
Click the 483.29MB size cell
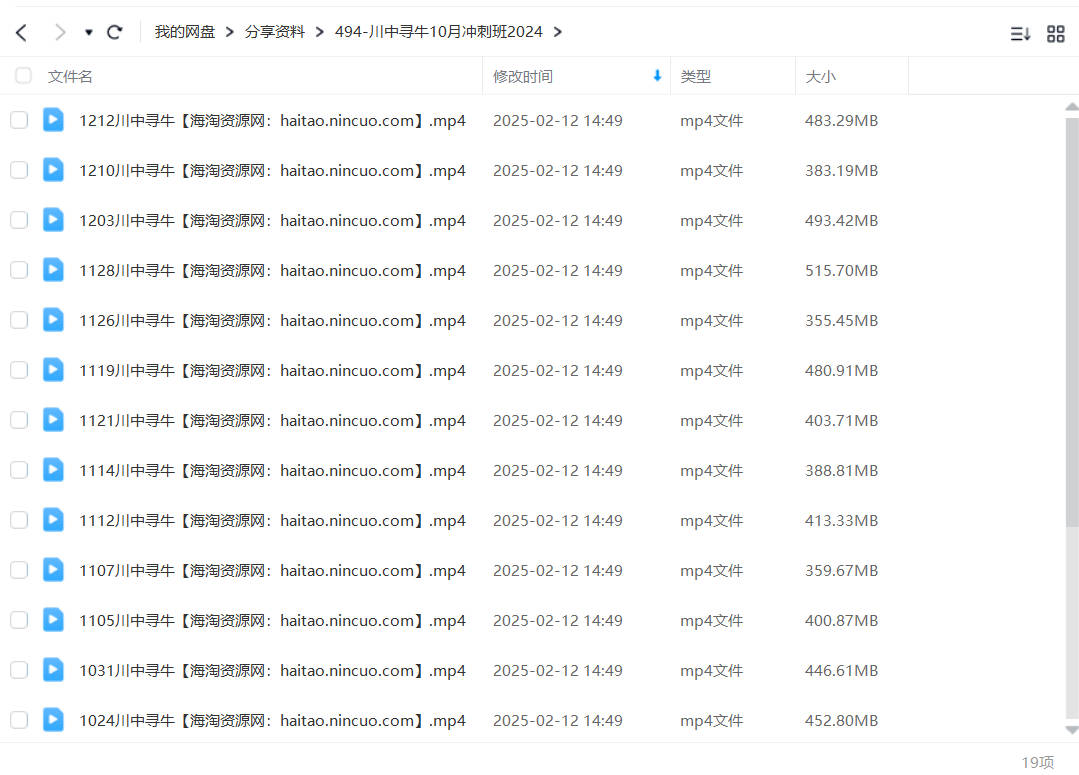(842, 120)
